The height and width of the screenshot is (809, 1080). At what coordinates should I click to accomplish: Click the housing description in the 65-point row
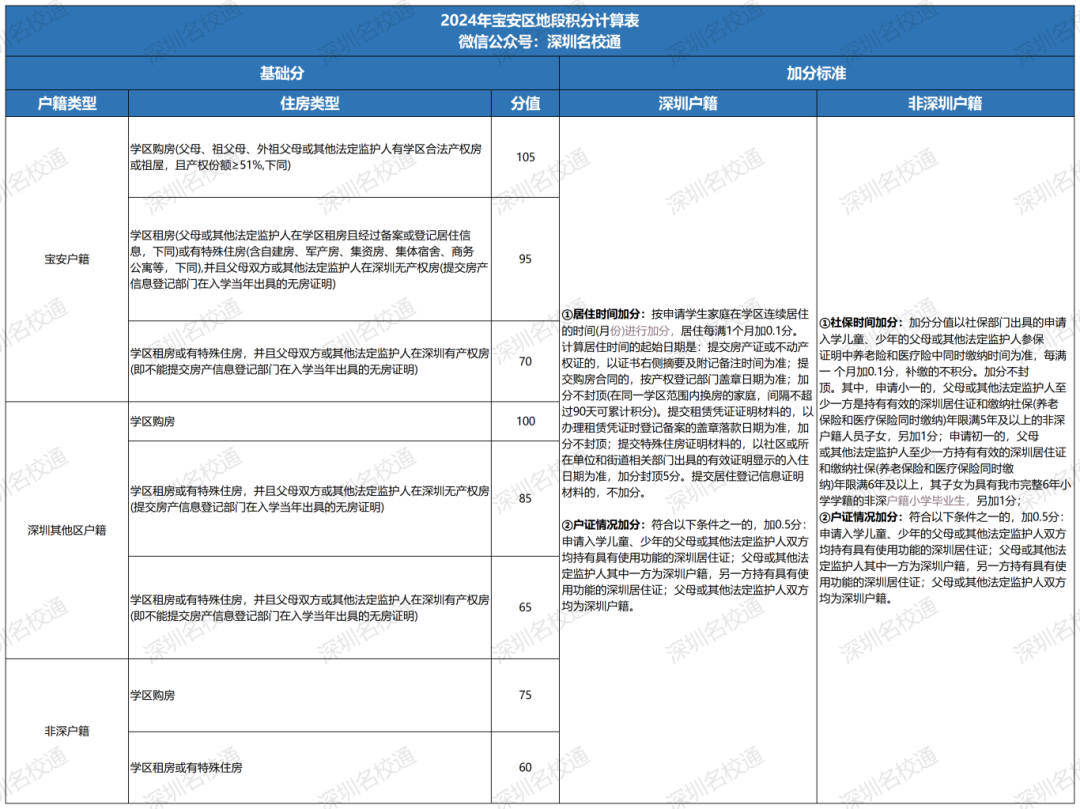point(309,608)
